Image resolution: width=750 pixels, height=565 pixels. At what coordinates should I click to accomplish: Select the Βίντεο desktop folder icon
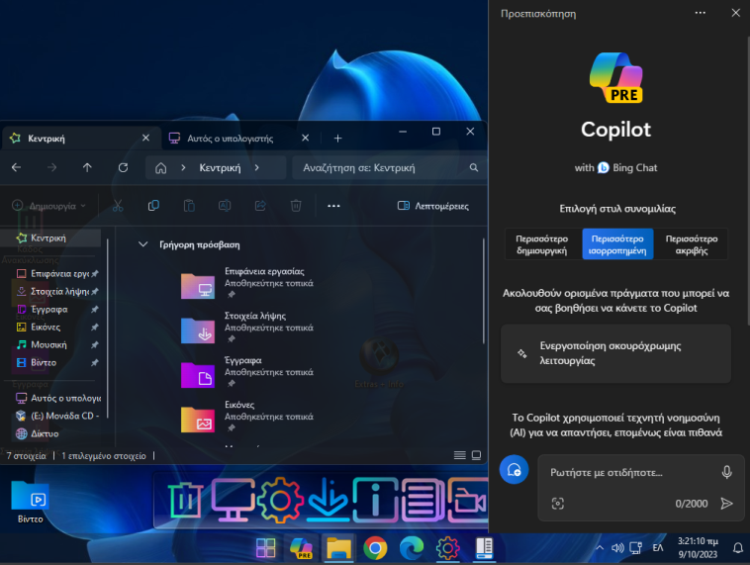point(30,503)
